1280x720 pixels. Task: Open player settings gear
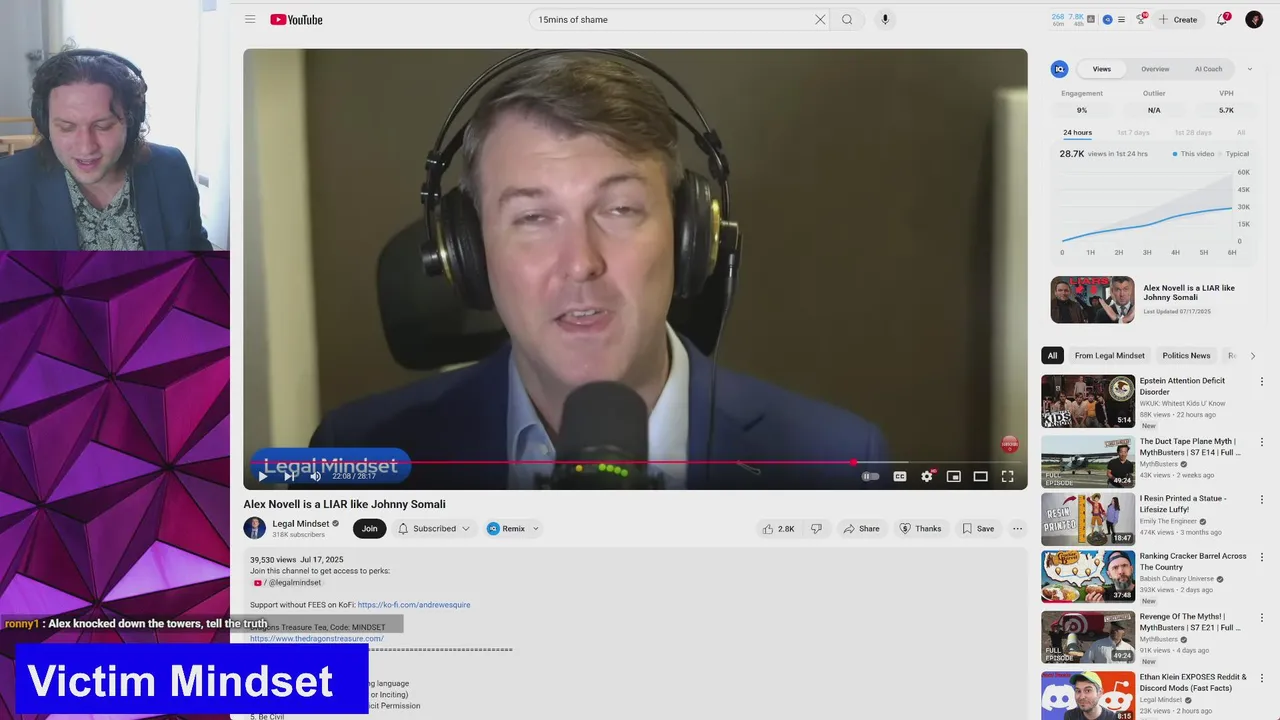pyautogui.click(x=927, y=476)
